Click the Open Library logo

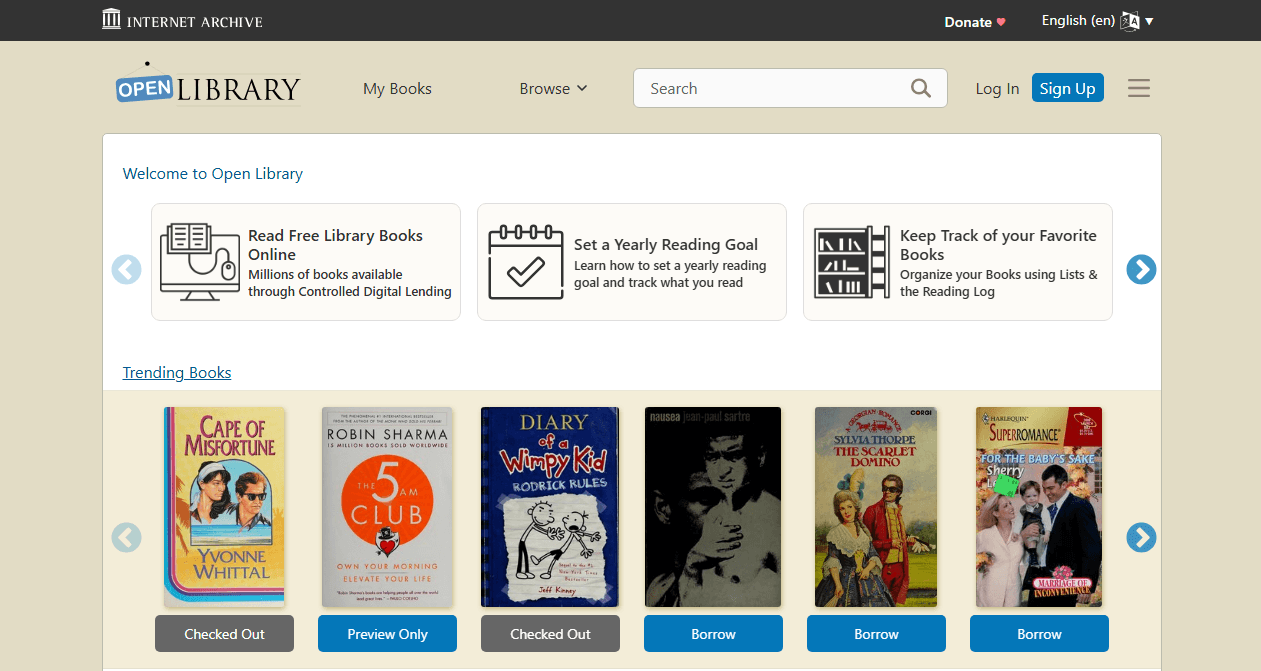(x=208, y=84)
